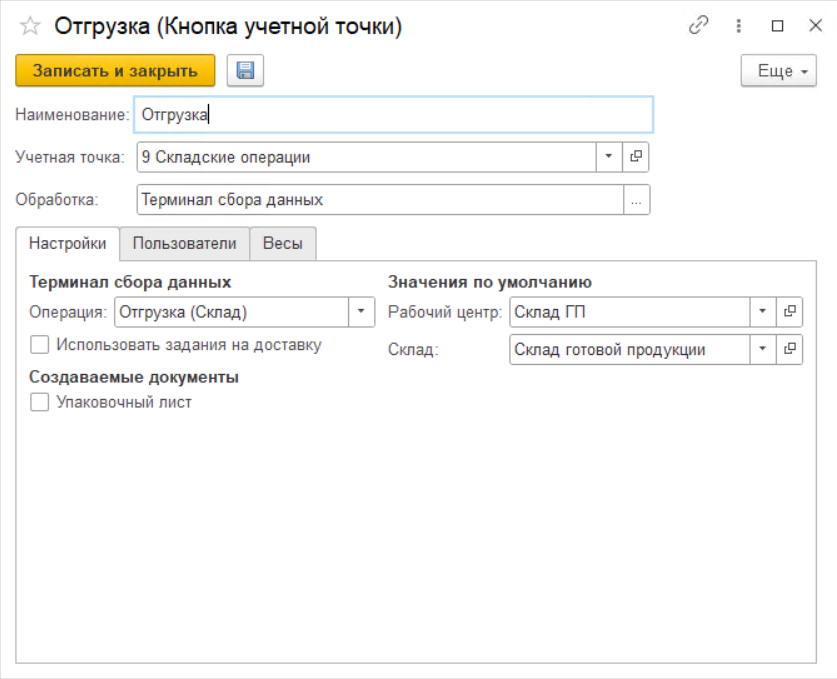Expand the Рабочий центр dropdown list
The width and height of the screenshot is (837, 679).
click(762, 312)
